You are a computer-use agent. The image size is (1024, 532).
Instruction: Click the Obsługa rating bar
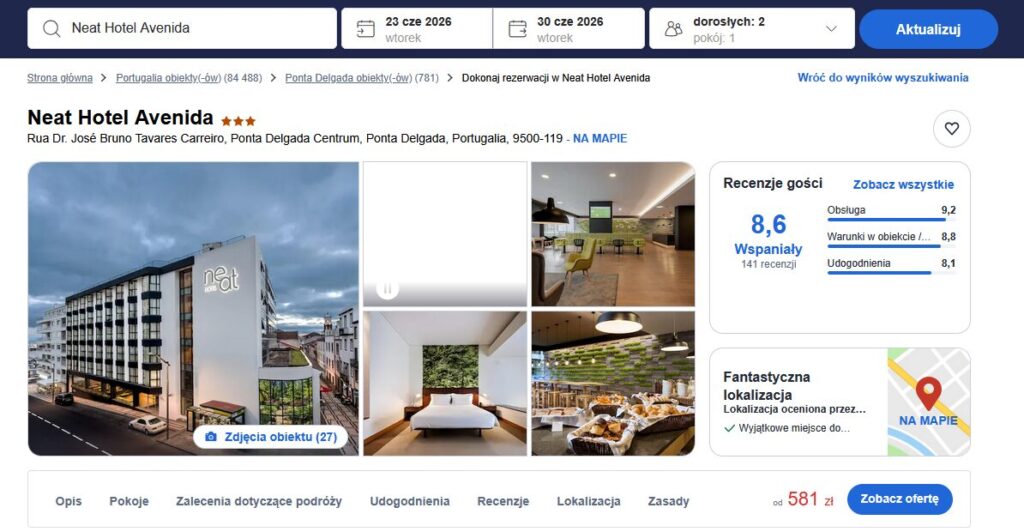[891, 219]
